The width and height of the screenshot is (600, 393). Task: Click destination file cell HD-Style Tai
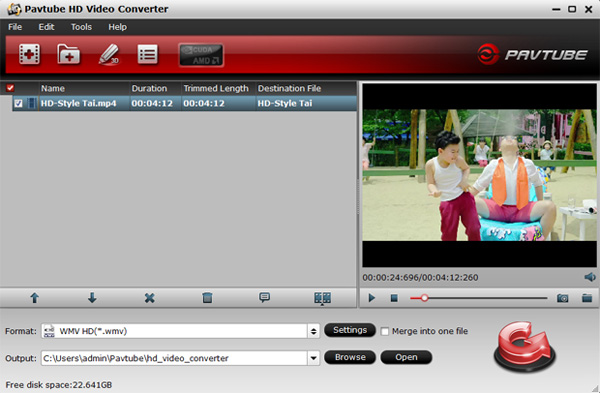[285, 103]
